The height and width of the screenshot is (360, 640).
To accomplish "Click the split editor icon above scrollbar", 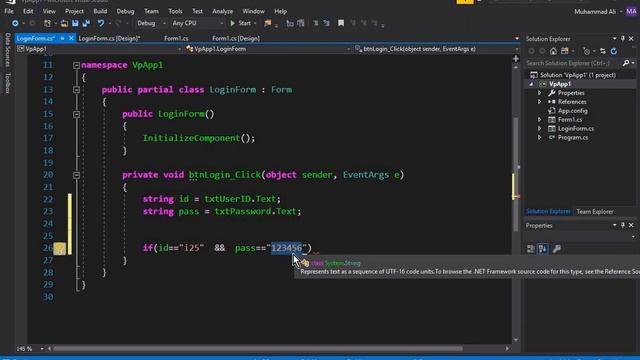I will (x=516, y=59).
